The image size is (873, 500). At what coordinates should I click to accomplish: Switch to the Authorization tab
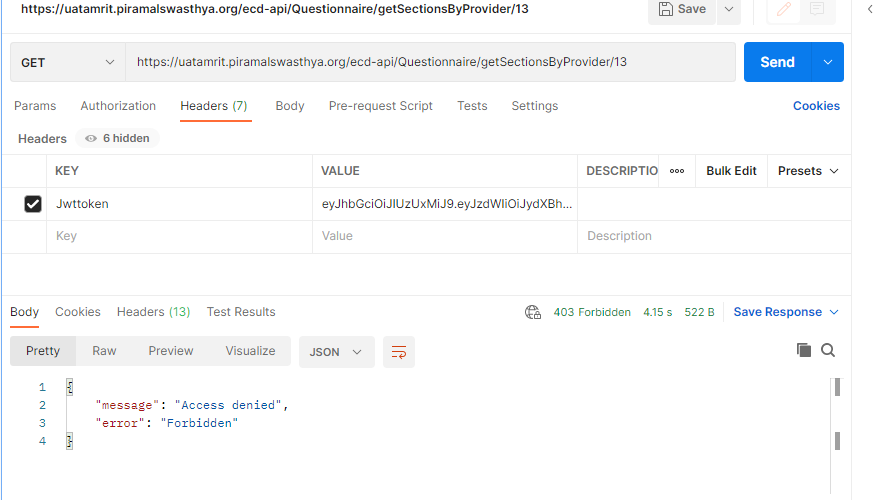tap(118, 106)
